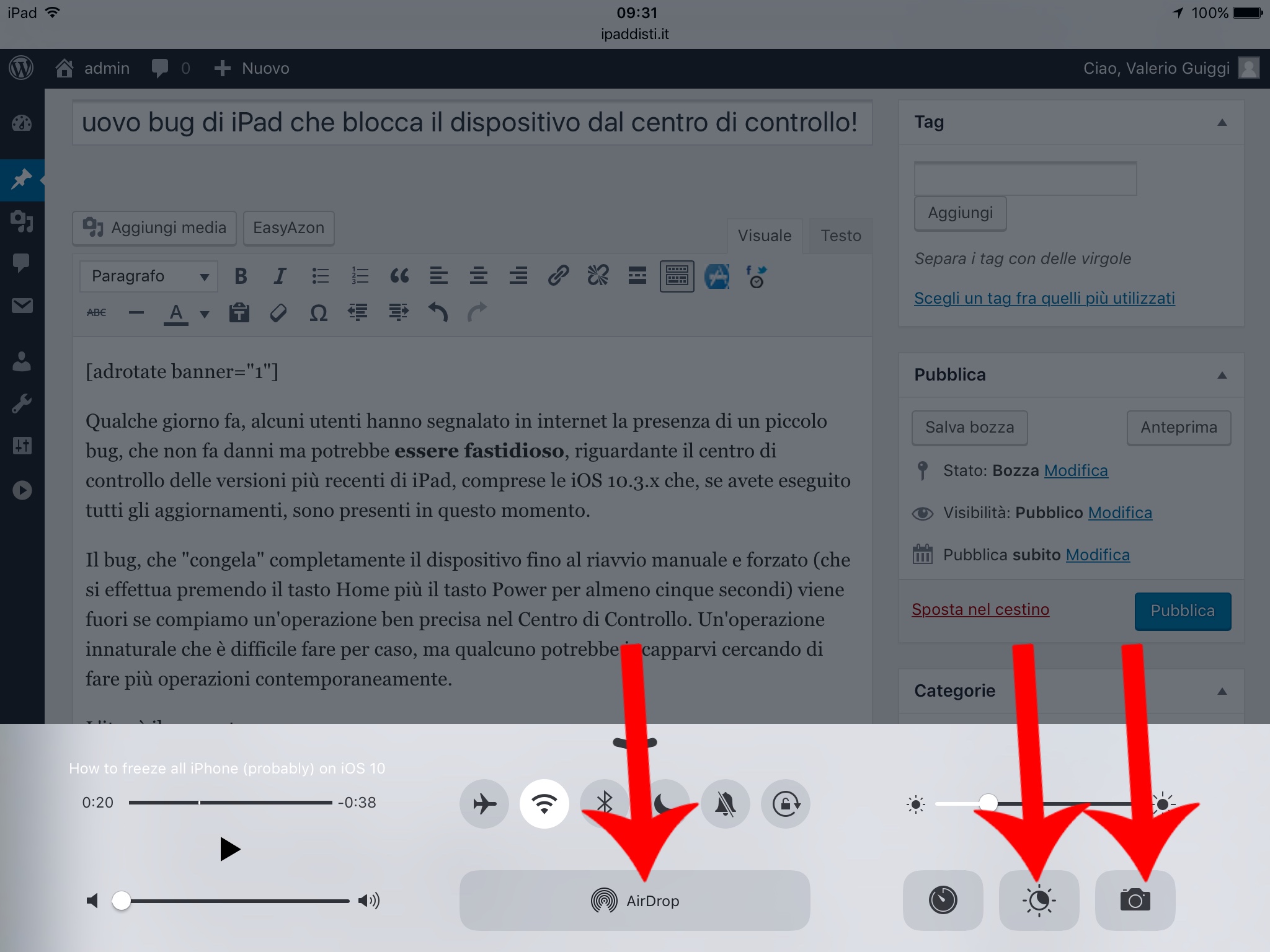Click the tag input field

[1025, 179]
